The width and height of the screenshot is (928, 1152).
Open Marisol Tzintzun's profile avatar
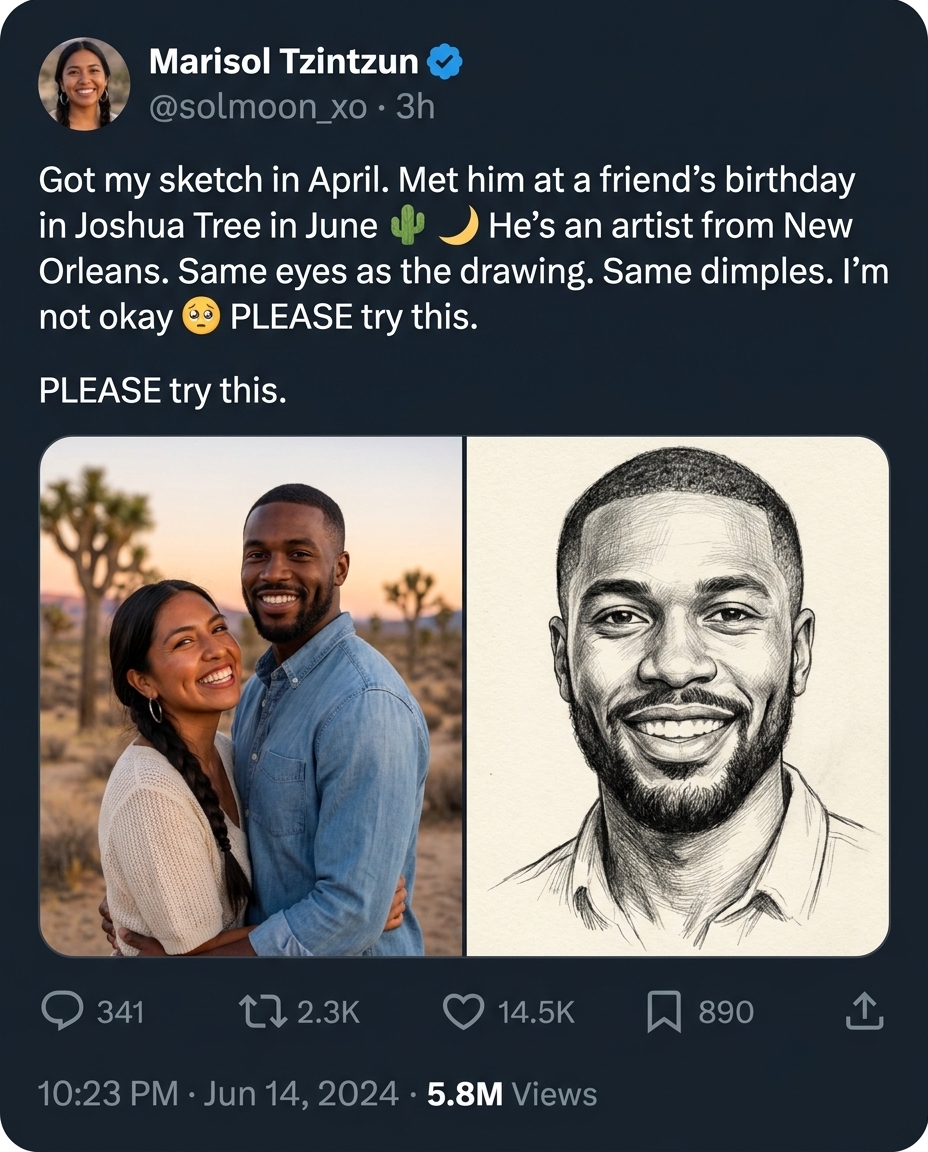pos(84,84)
